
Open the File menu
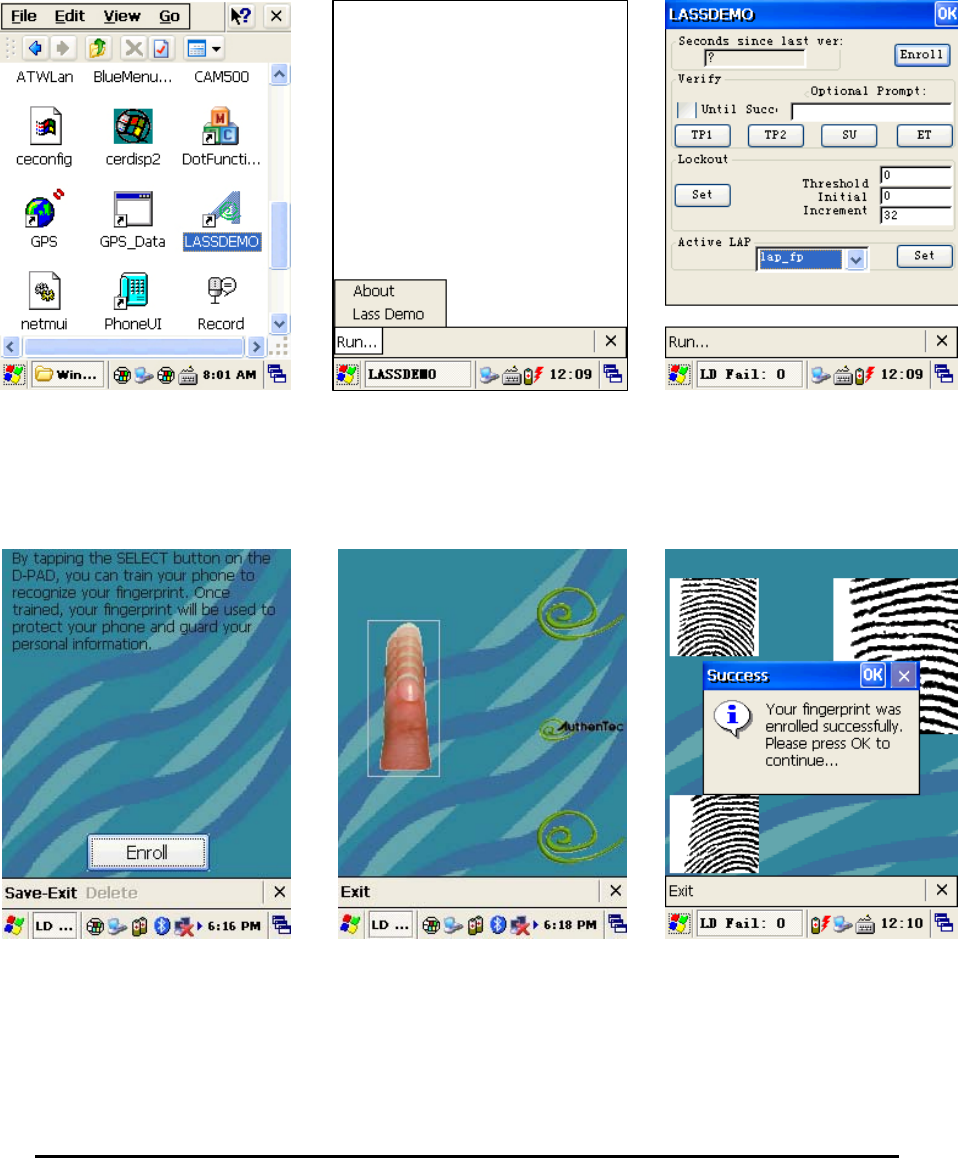(x=24, y=16)
